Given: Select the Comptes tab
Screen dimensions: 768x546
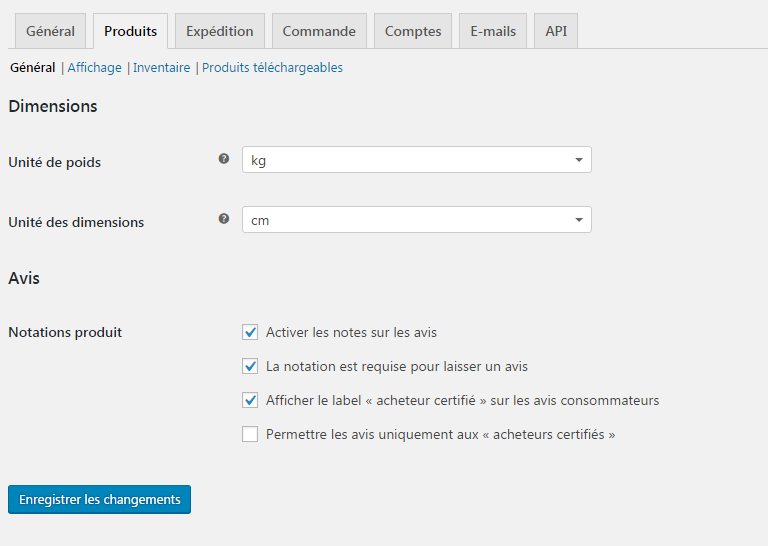Looking at the screenshot, I should [413, 31].
